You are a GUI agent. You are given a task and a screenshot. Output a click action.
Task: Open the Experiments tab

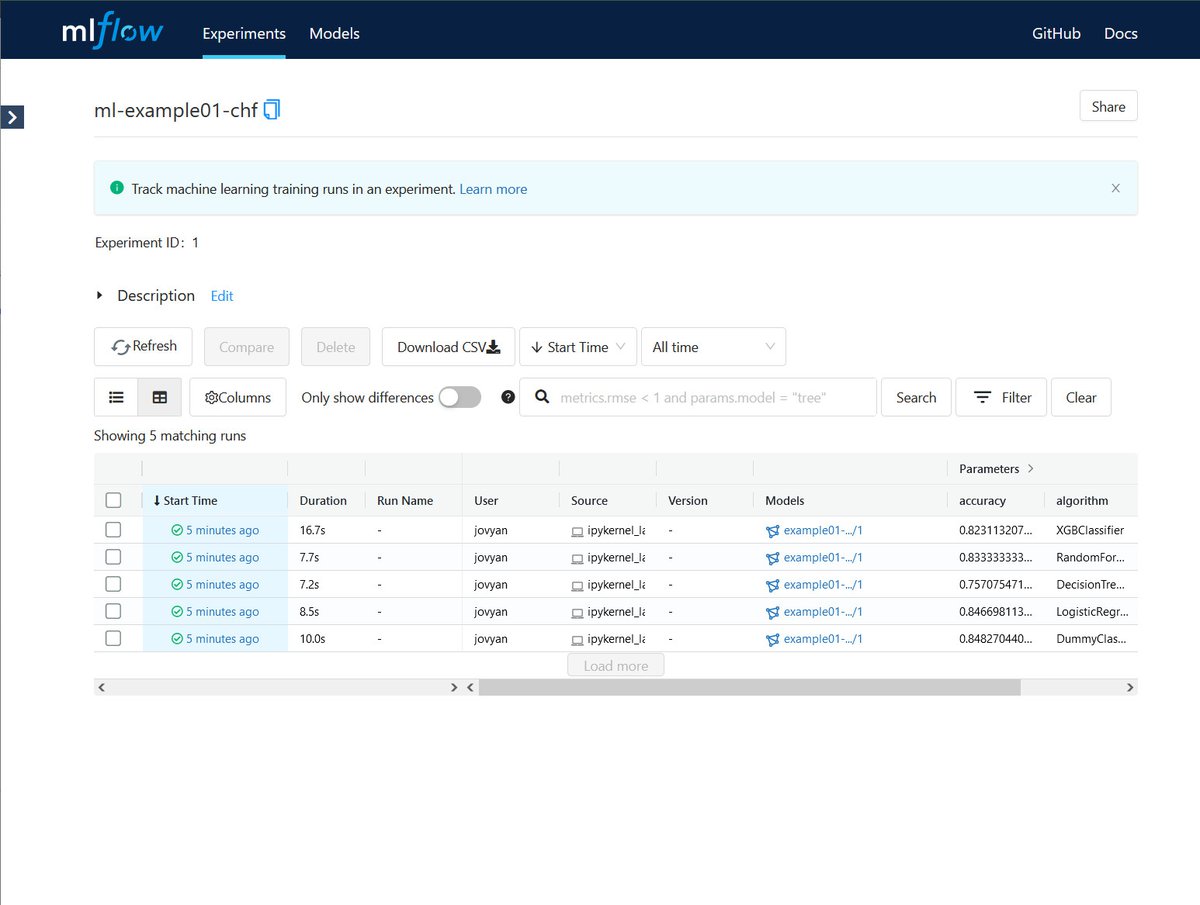[243, 33]
